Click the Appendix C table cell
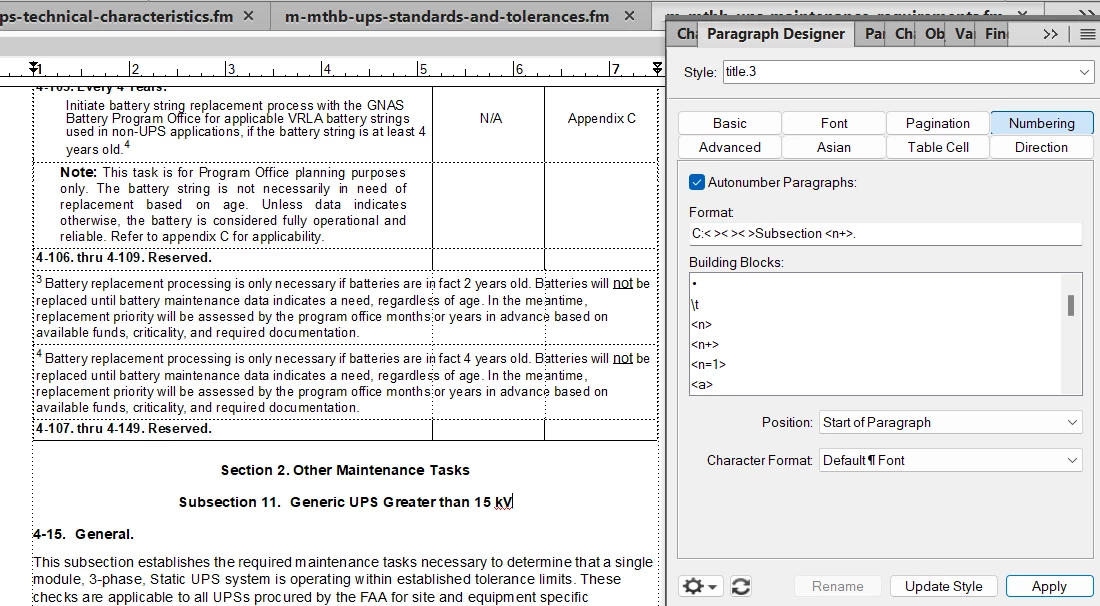The height and width of the screenshot is (606, 1100). [x=601, y=119]
